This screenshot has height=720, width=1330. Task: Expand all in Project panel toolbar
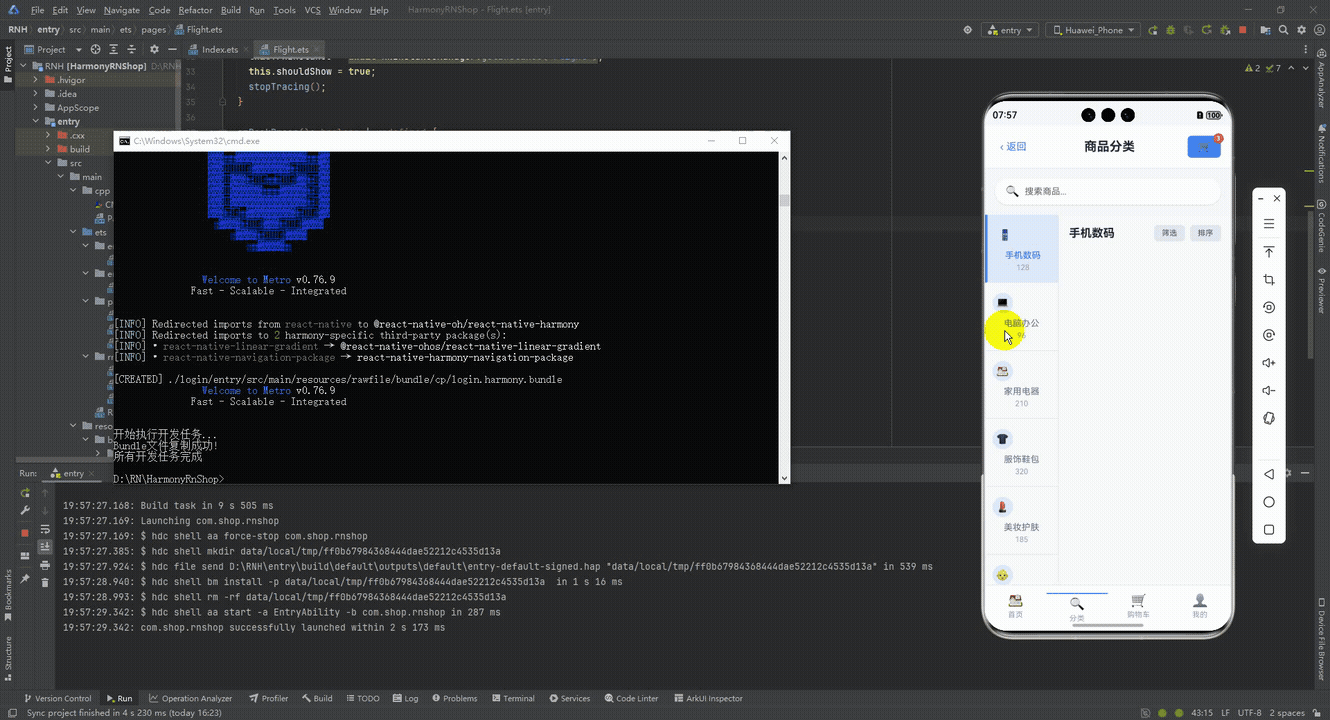pos(112,49)
